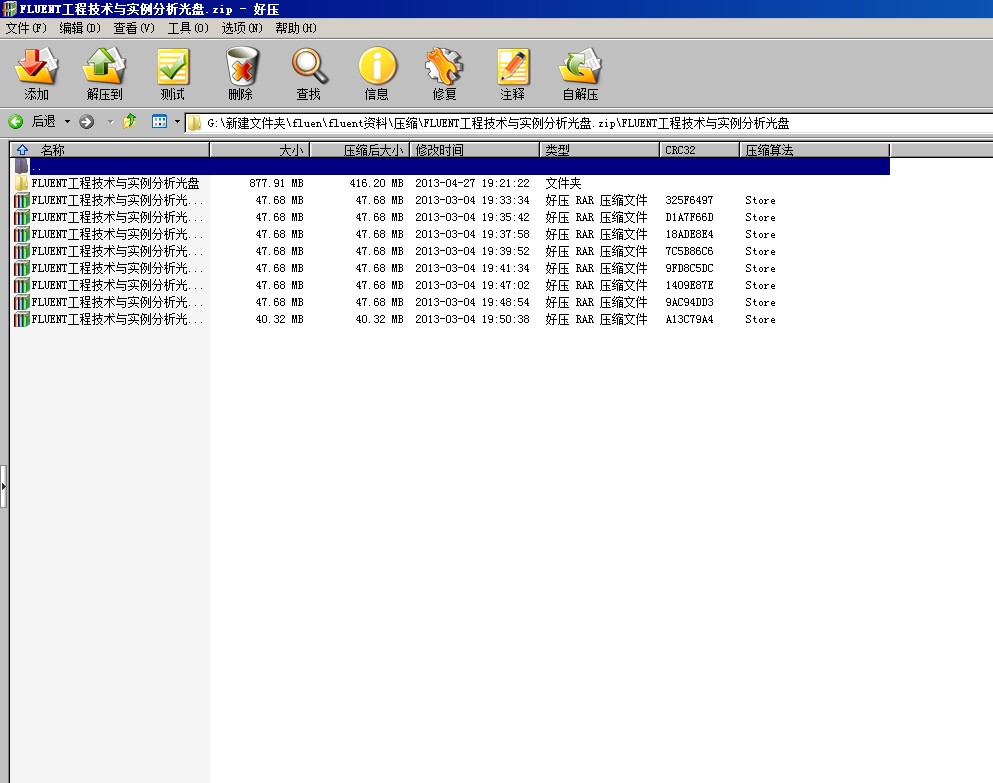Open the view mode dropdown arrow
Screen dimensions: 993x783
(x=177, y=122)
